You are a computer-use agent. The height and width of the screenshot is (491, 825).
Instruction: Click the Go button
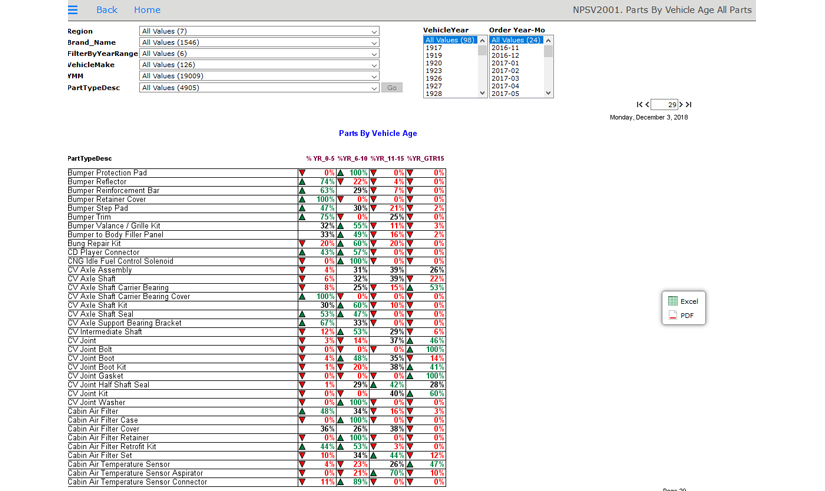[x=392, y=87]
